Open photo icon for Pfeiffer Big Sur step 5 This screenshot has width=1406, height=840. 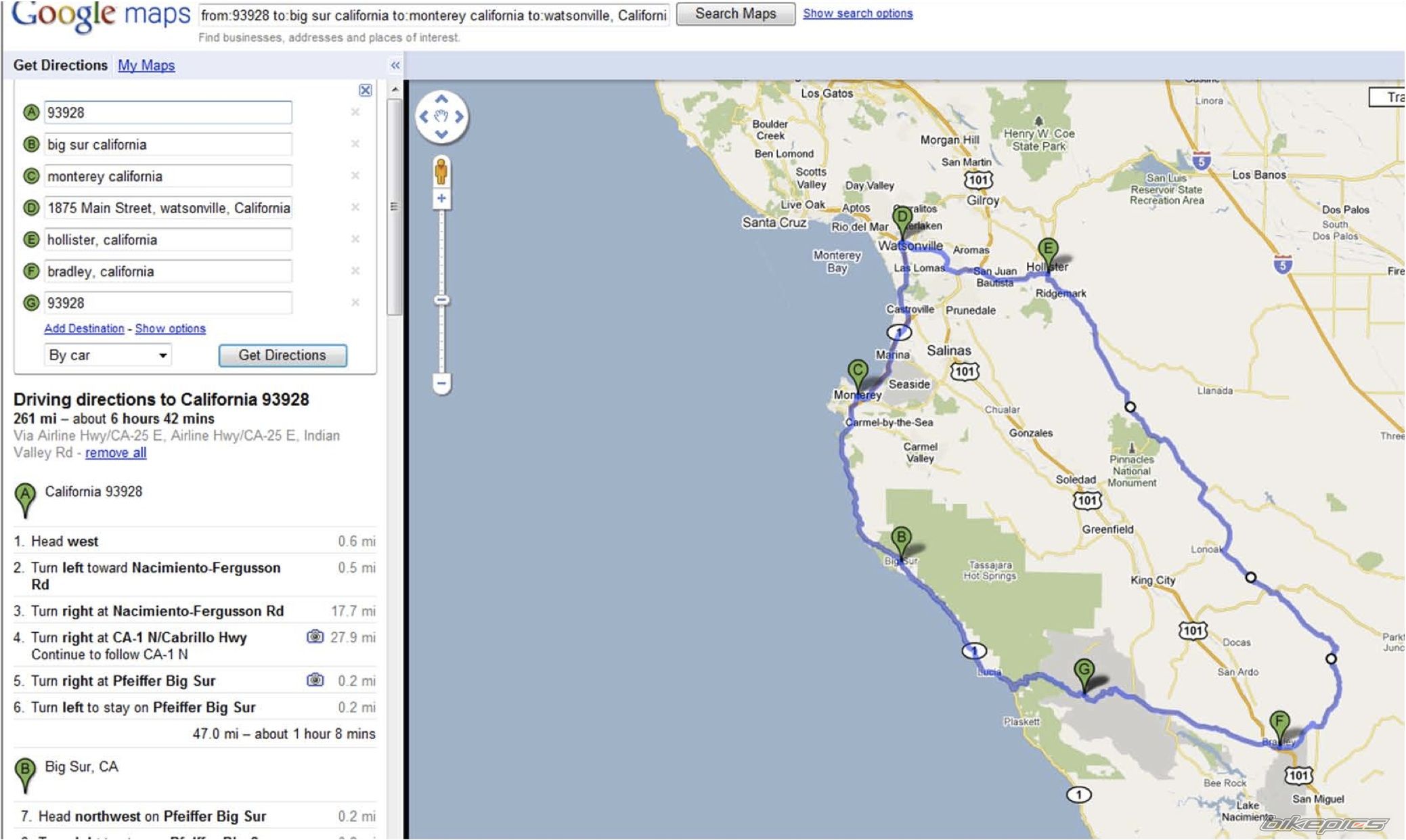click(x=315, y=680)
